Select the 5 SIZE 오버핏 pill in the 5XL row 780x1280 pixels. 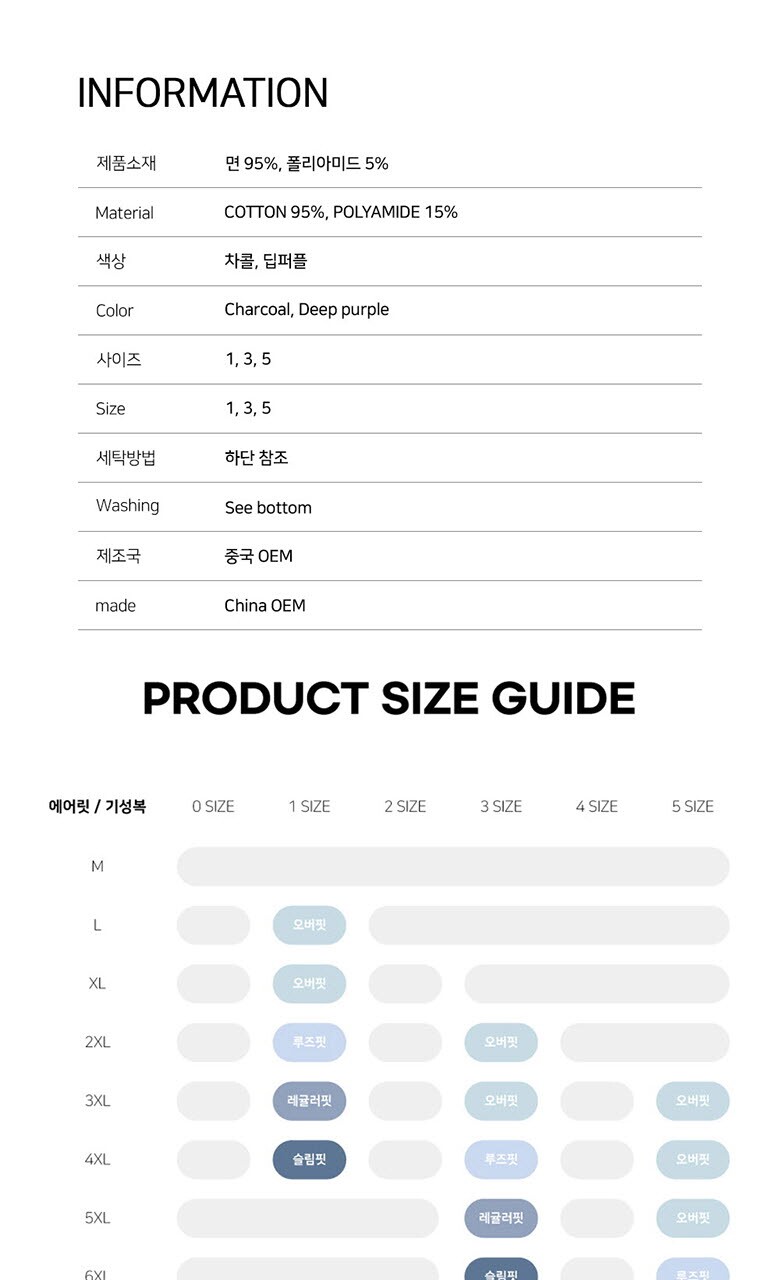[x=693, y=1218]
